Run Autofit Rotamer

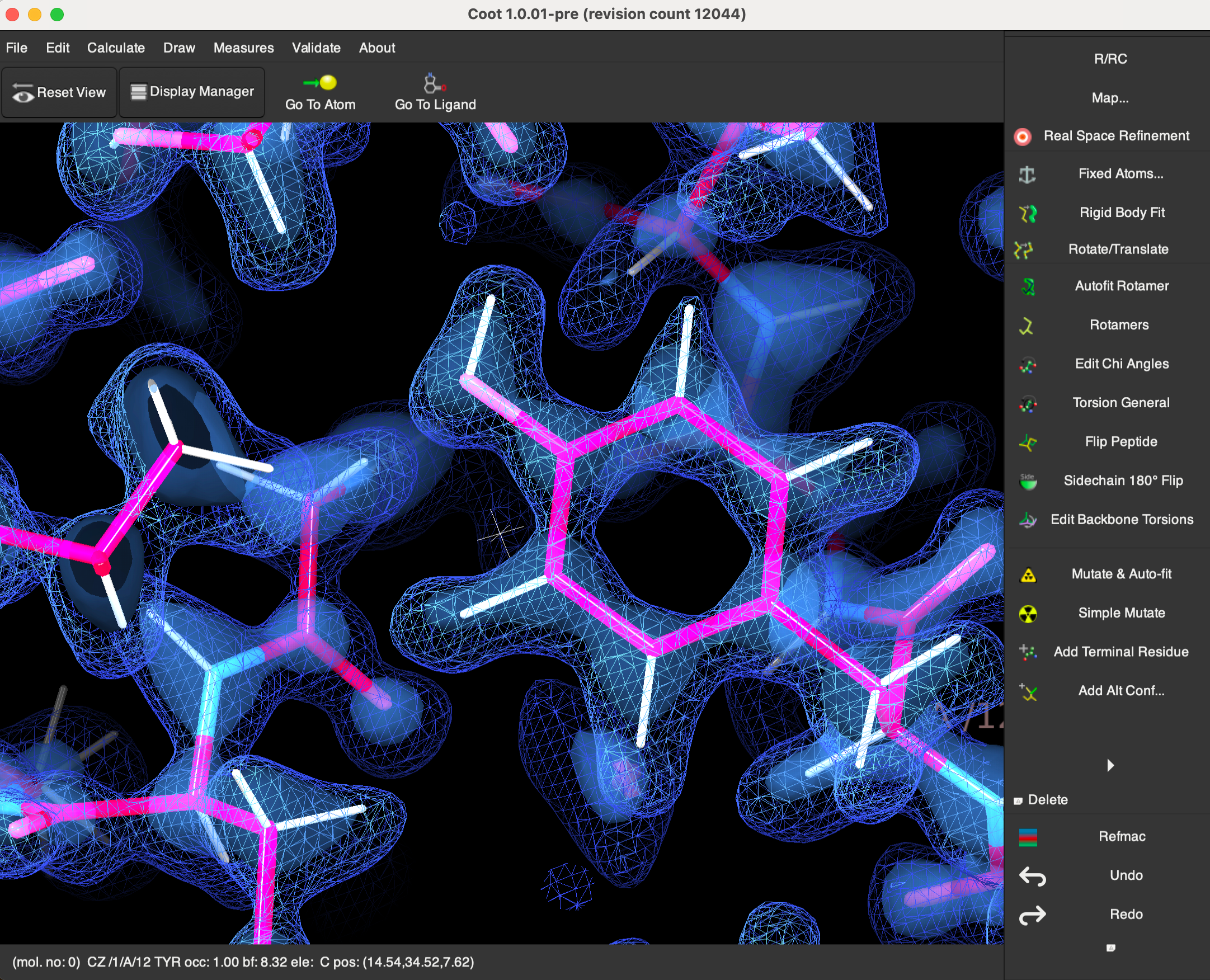coord(1121,286)
